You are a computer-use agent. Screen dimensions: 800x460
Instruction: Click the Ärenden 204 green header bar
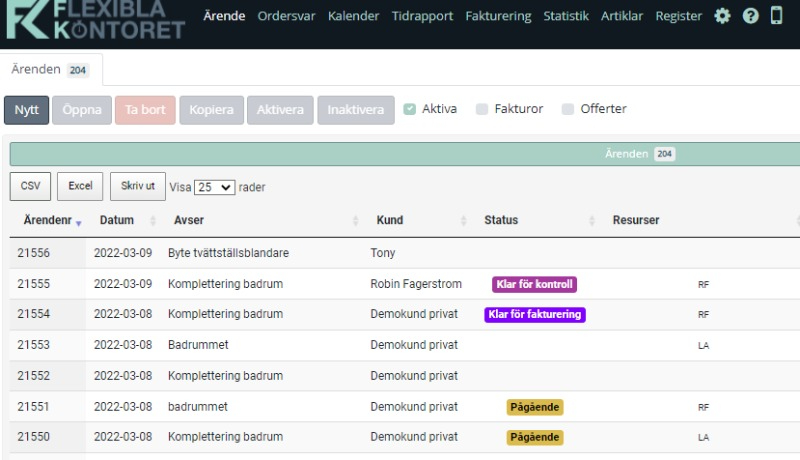click(x=405, y=154)
